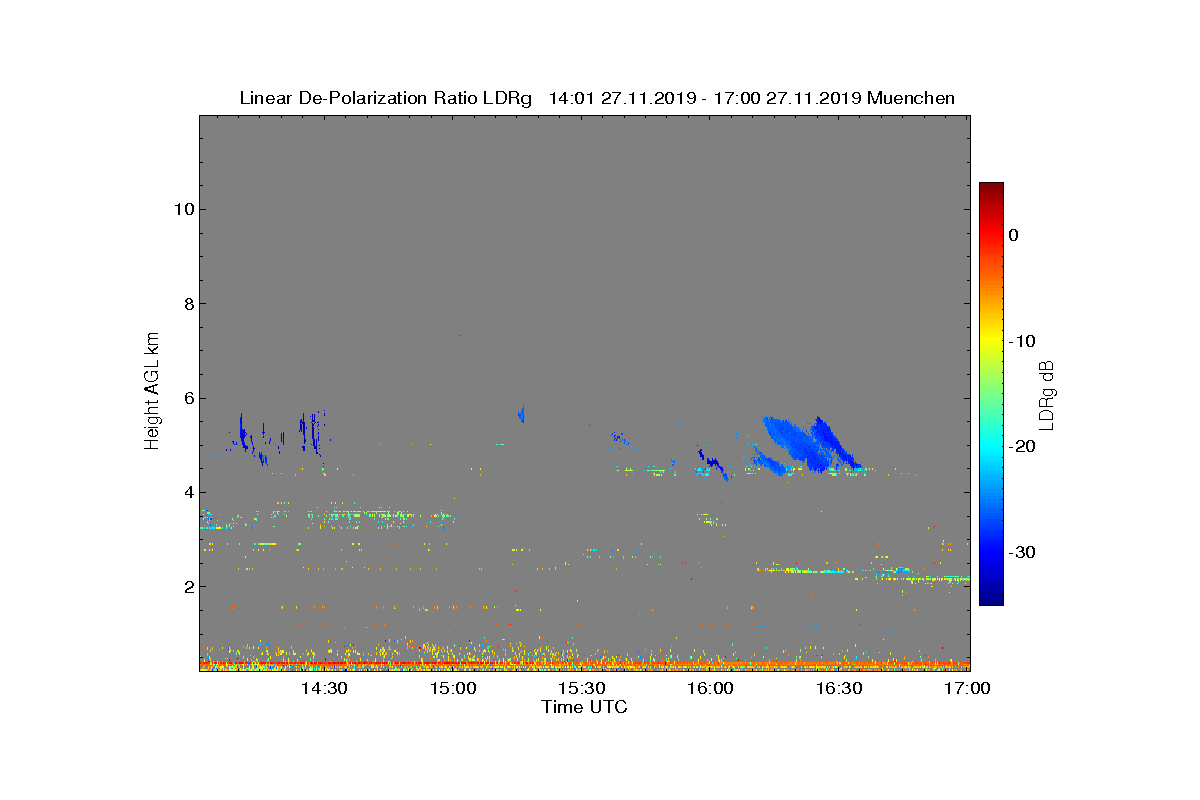1200x800 pixels.
Task: Click the 15:00 time tick label
Action: 453,688
